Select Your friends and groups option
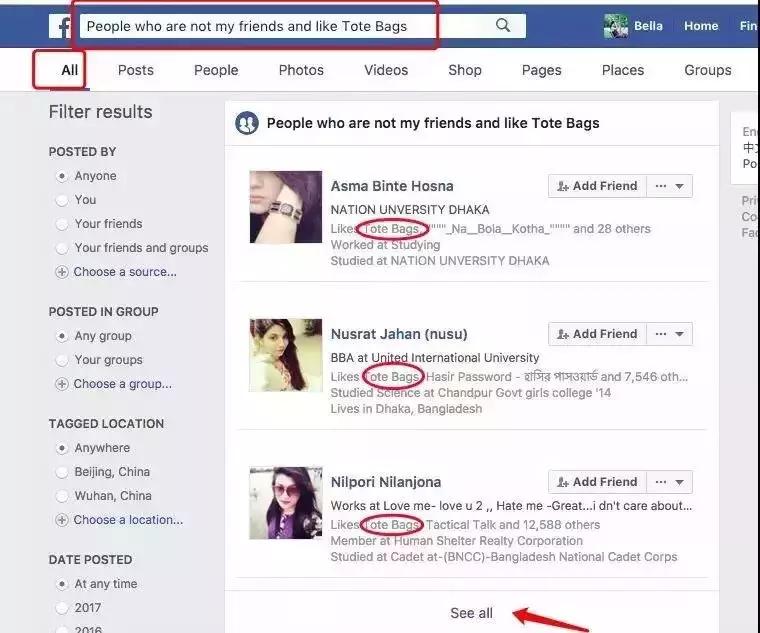 (x=62, y=248)
